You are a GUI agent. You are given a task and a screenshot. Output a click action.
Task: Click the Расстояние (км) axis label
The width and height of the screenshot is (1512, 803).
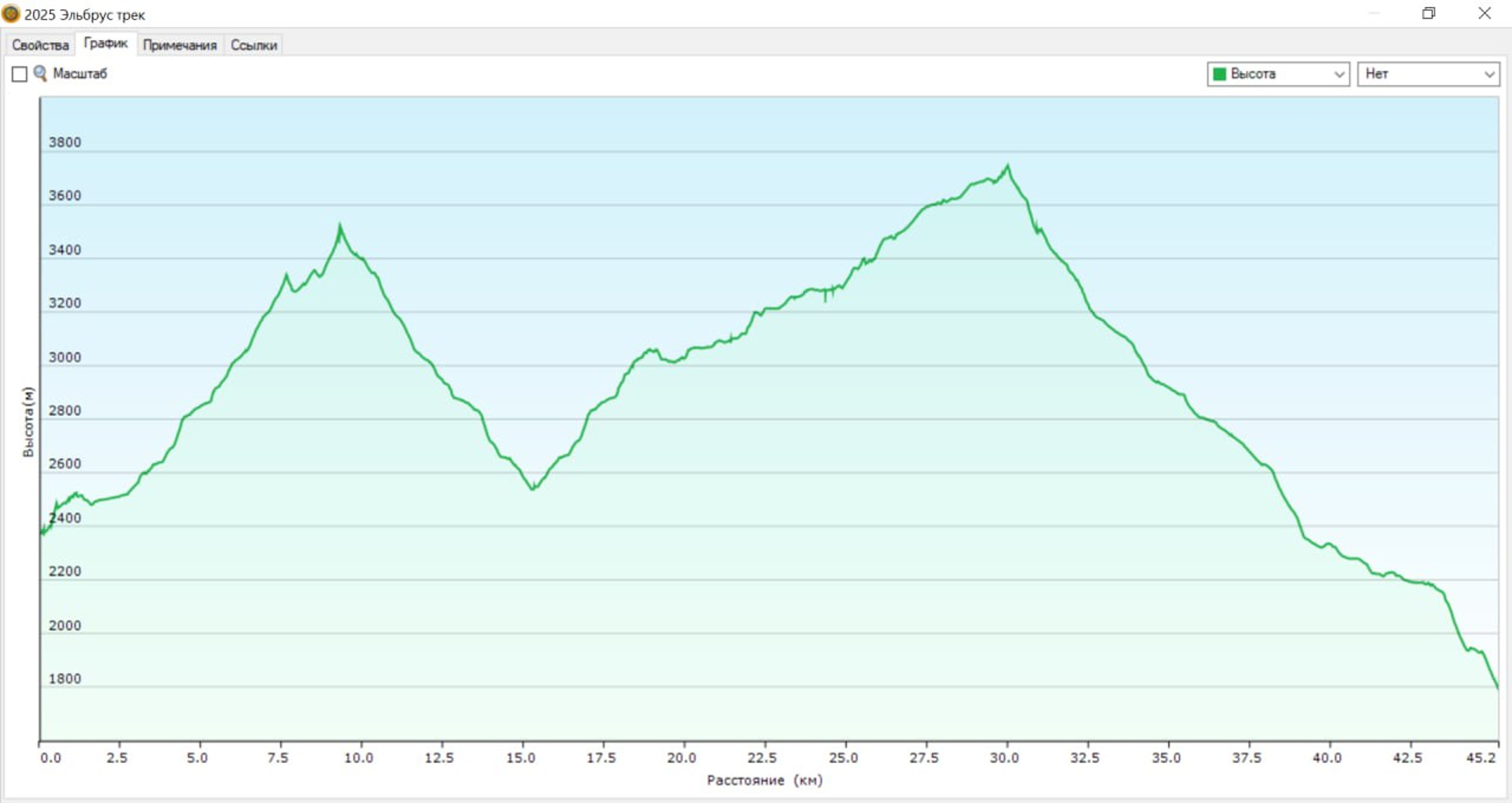tap(764, 780)
